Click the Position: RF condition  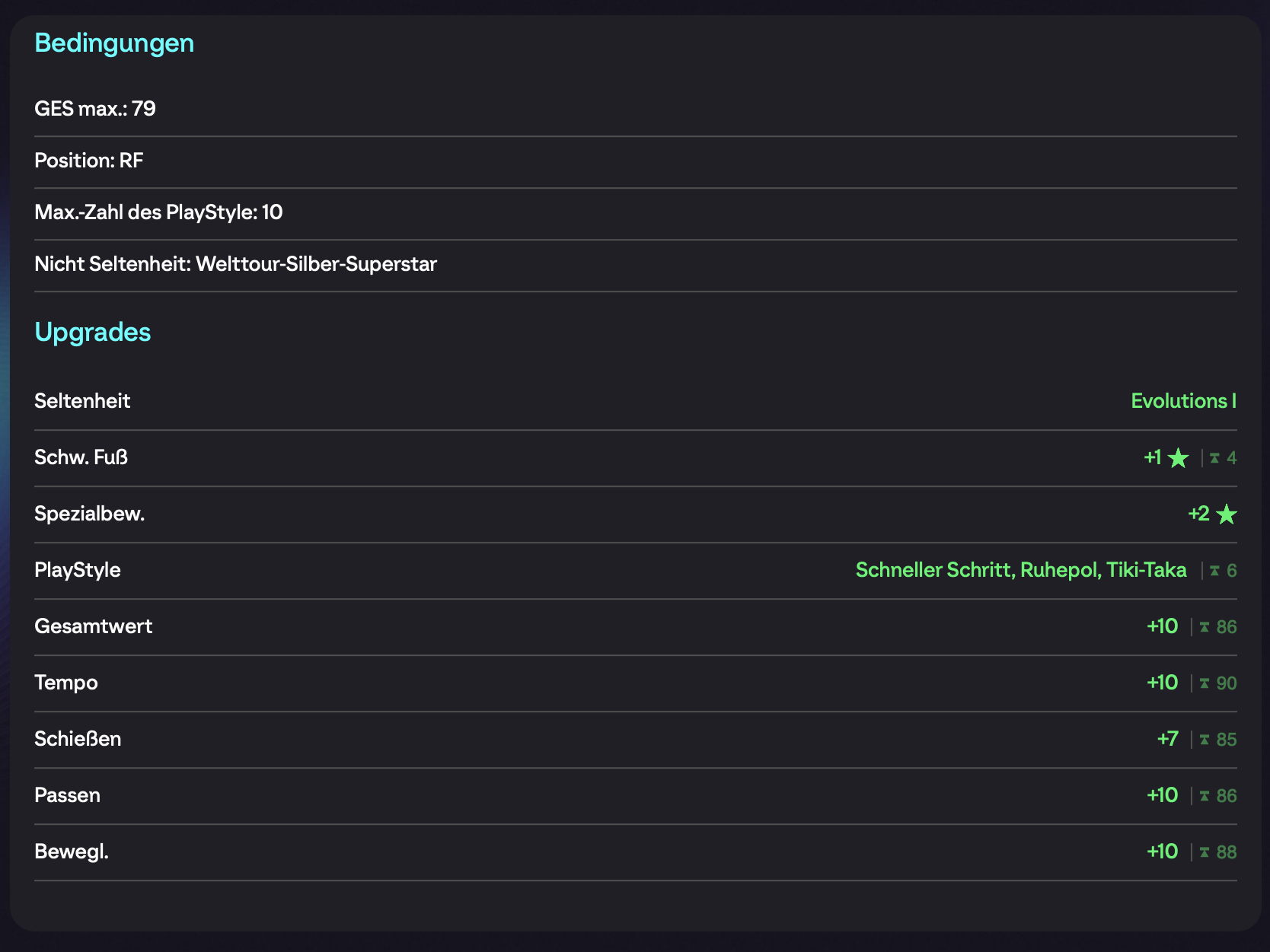tap(89, 161)
